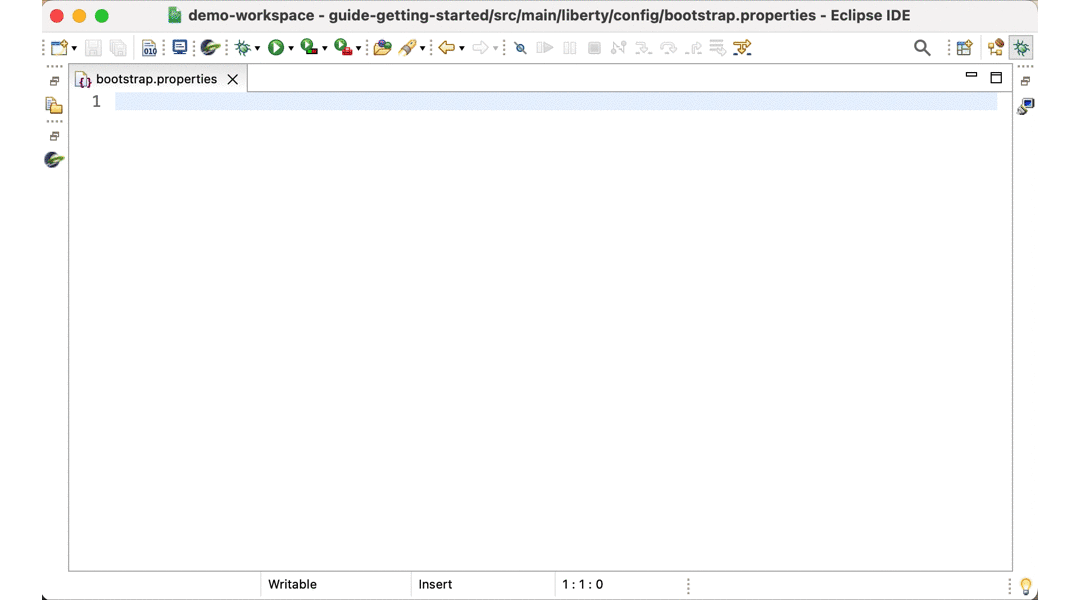Open the console monitor icon
Image resolution: width=1080 pixels, height=600 pixels.
(180, 47)
